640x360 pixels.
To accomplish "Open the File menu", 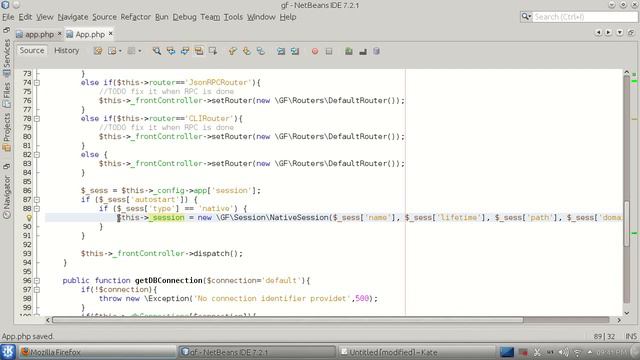I will tap(8, 17).
